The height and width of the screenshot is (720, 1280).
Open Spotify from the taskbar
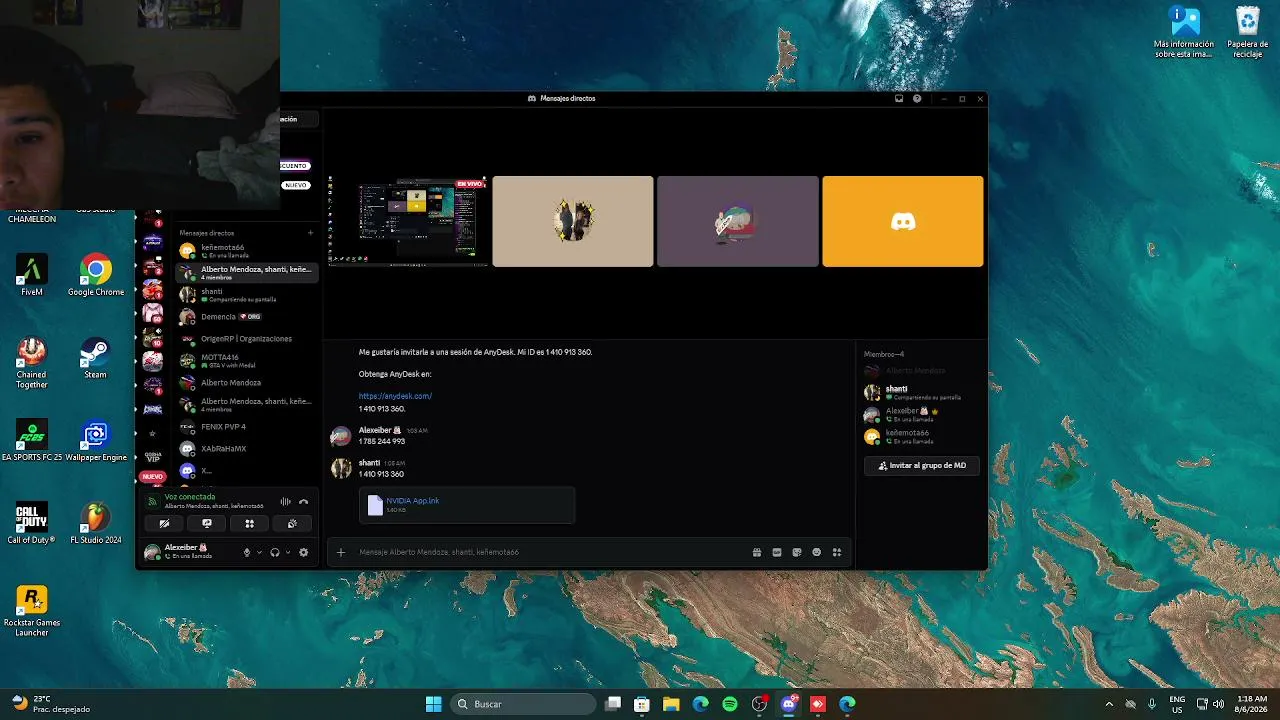(x=730, y=704)
